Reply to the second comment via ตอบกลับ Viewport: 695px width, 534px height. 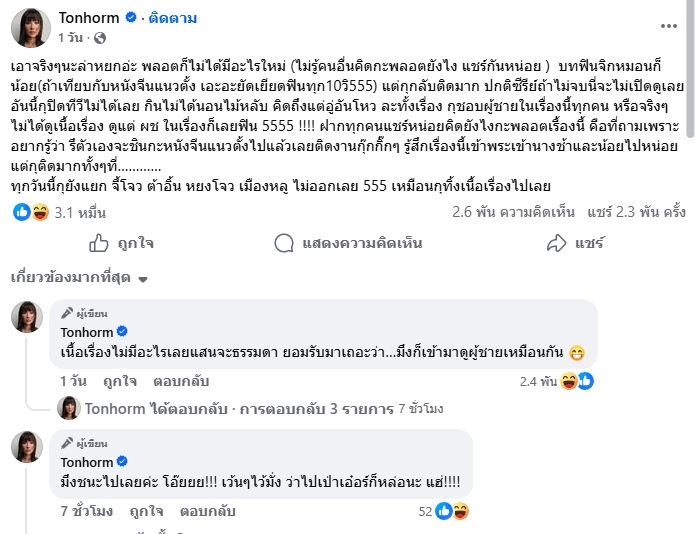[207, 511]
